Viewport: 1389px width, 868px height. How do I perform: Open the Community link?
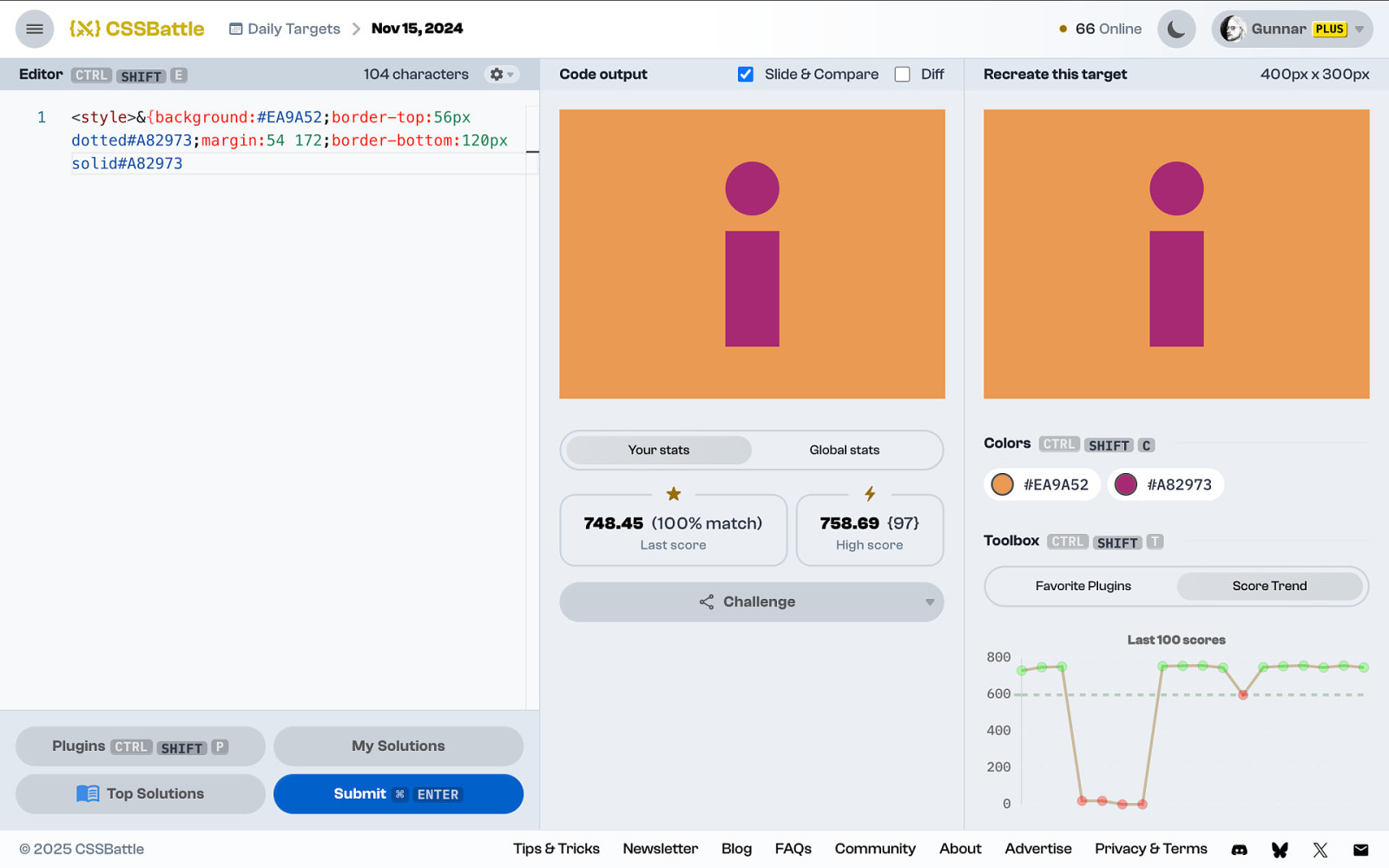pos(875,849)
